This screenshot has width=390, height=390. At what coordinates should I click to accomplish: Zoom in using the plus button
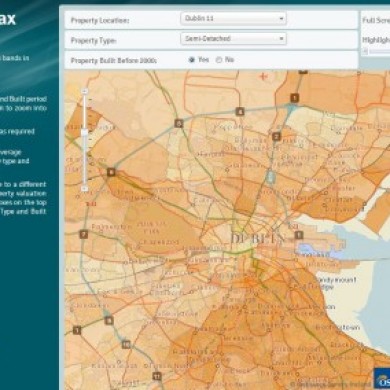[85, 91]
